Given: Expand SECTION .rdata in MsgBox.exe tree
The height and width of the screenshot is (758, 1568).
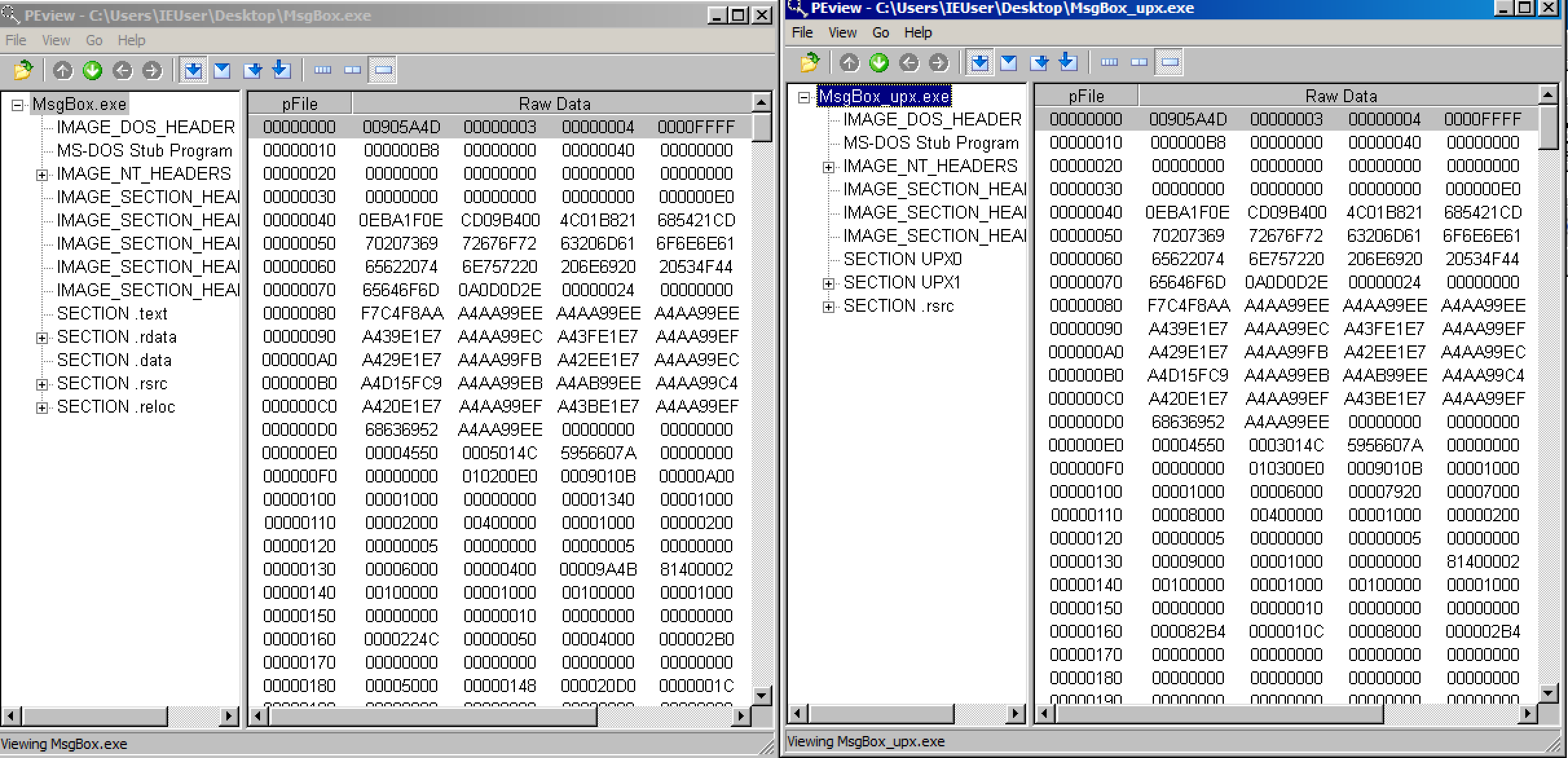Looking at the screenshot, I should pyautogui.click(x=41, y=338).
